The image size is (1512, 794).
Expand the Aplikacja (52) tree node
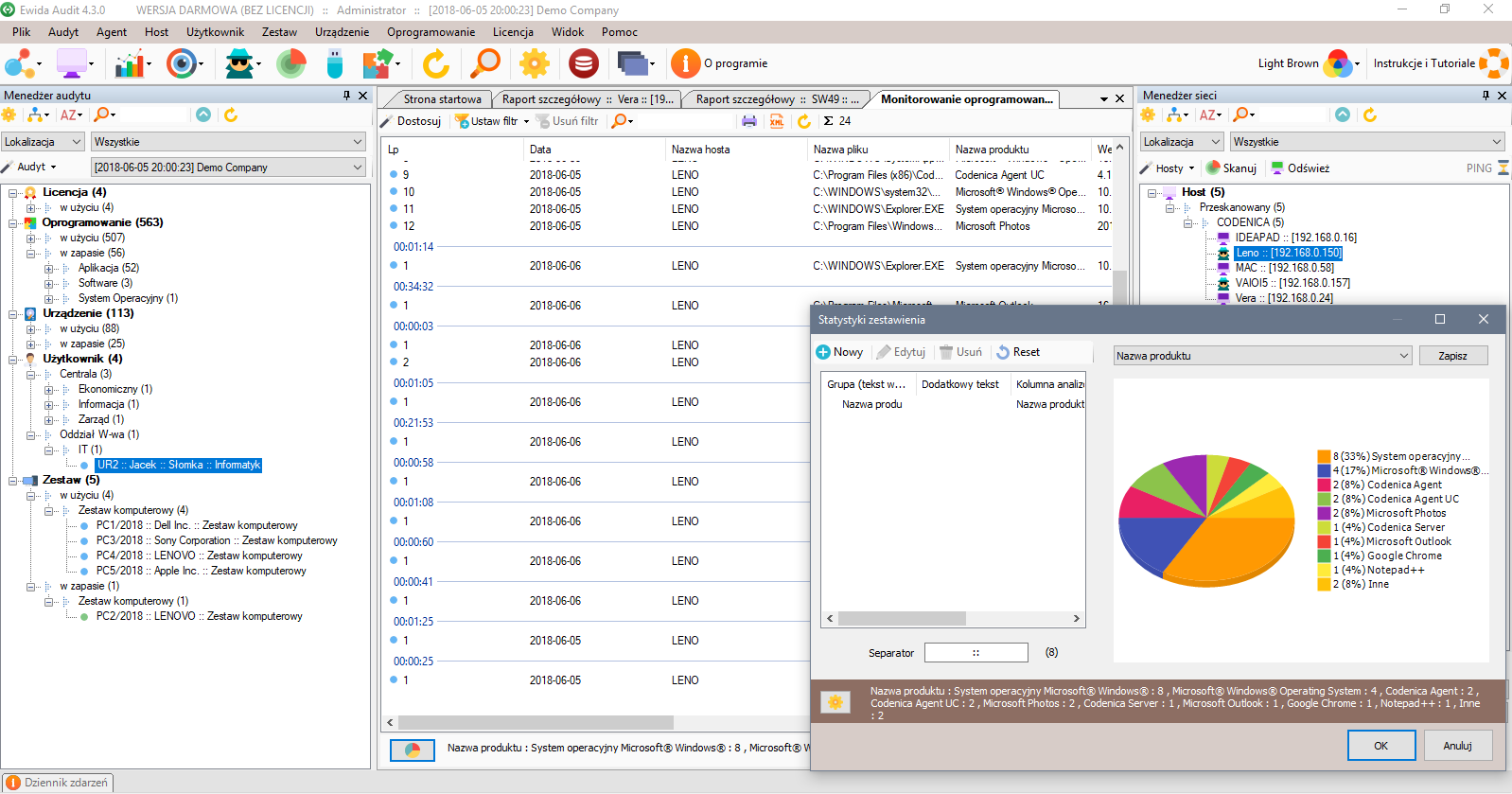coord(49,269)
